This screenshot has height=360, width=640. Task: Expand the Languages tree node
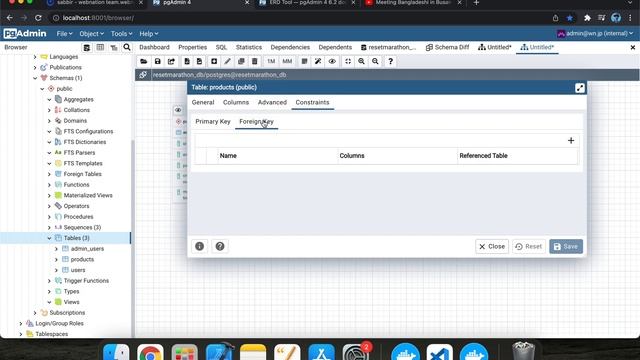point(35,57)
